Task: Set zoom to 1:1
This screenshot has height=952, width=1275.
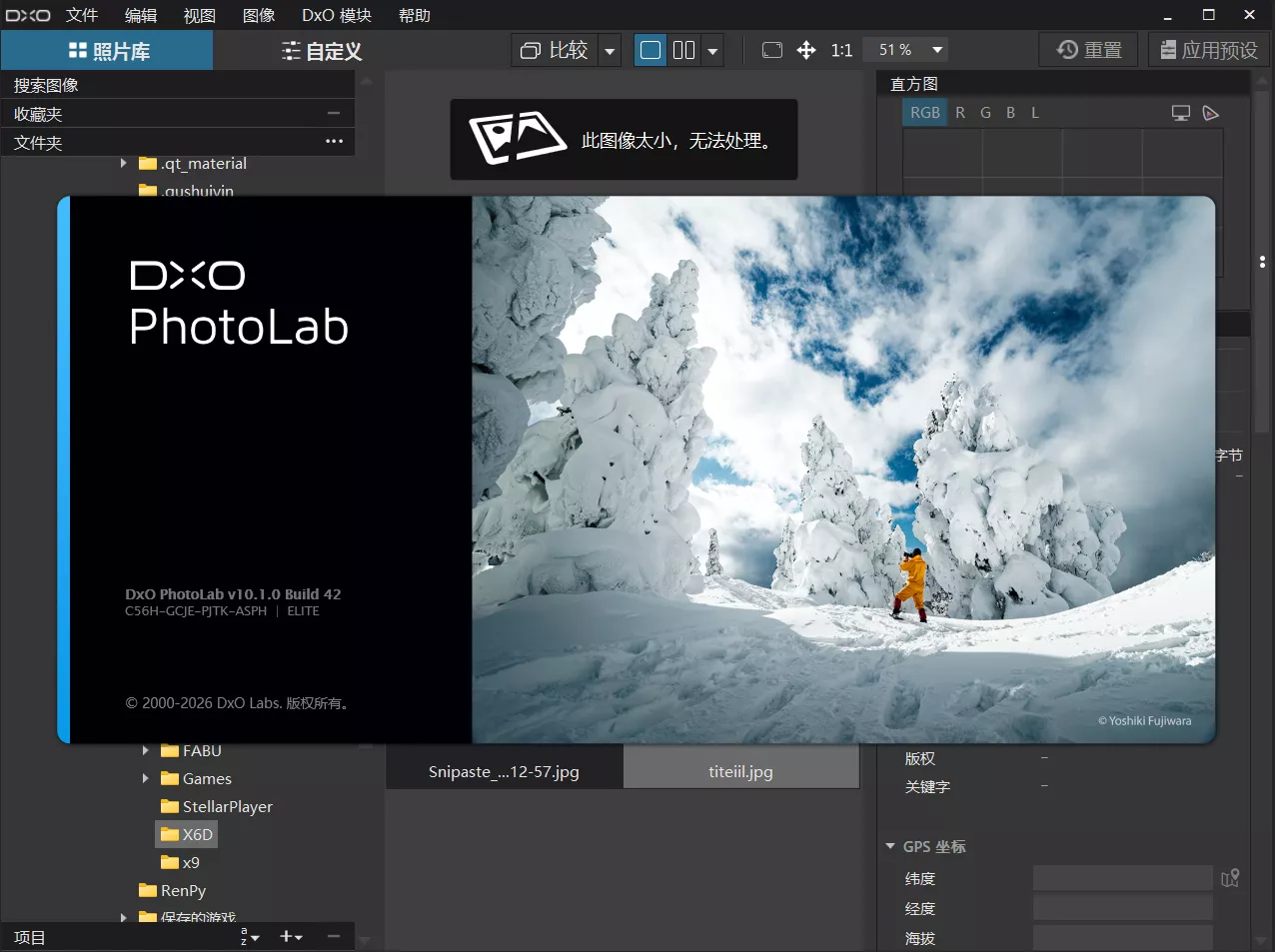Action: (x=842, y=50)
